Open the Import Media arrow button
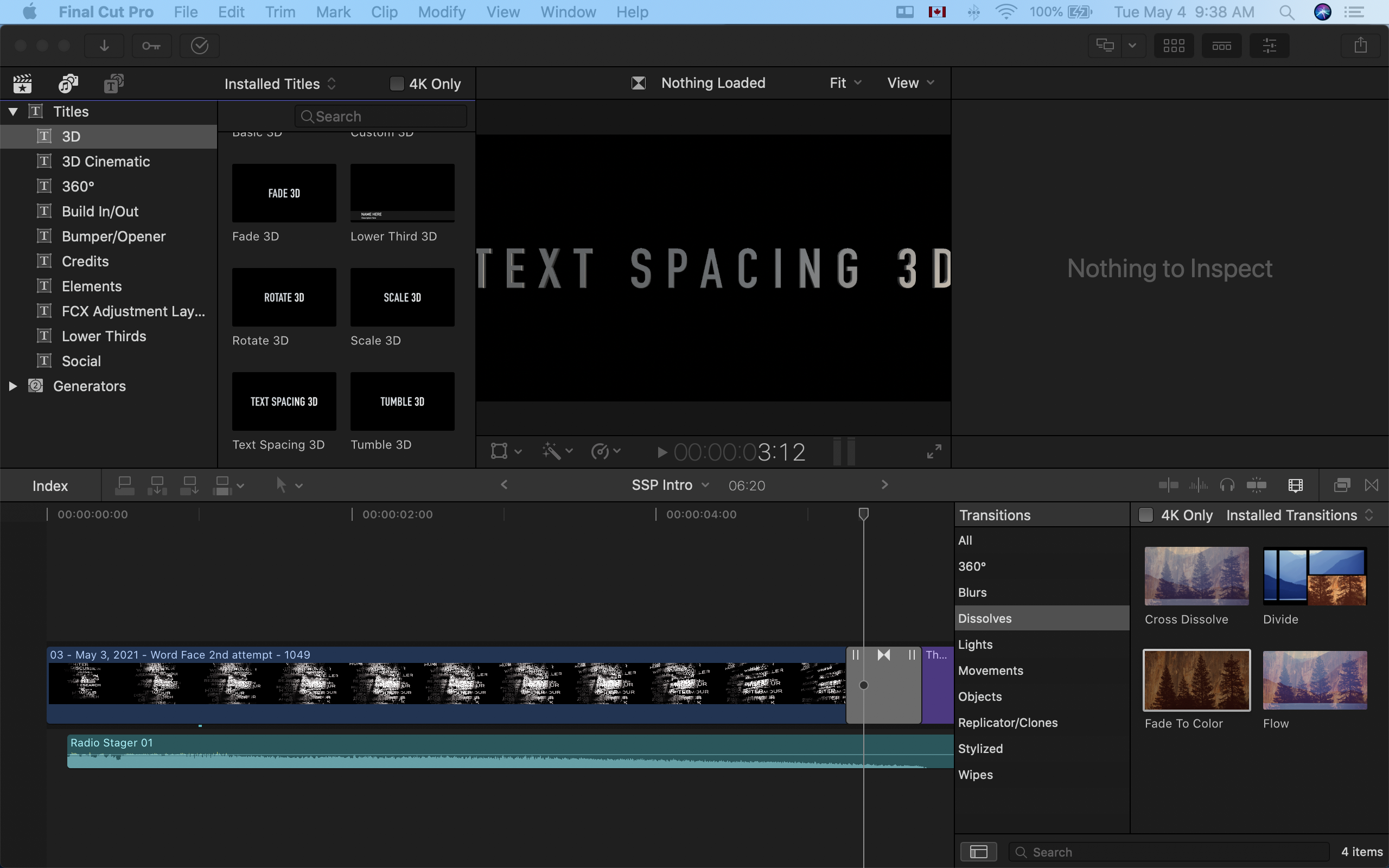The width and height of the screenshot is (1389, 868). click(x=104, y=46)
